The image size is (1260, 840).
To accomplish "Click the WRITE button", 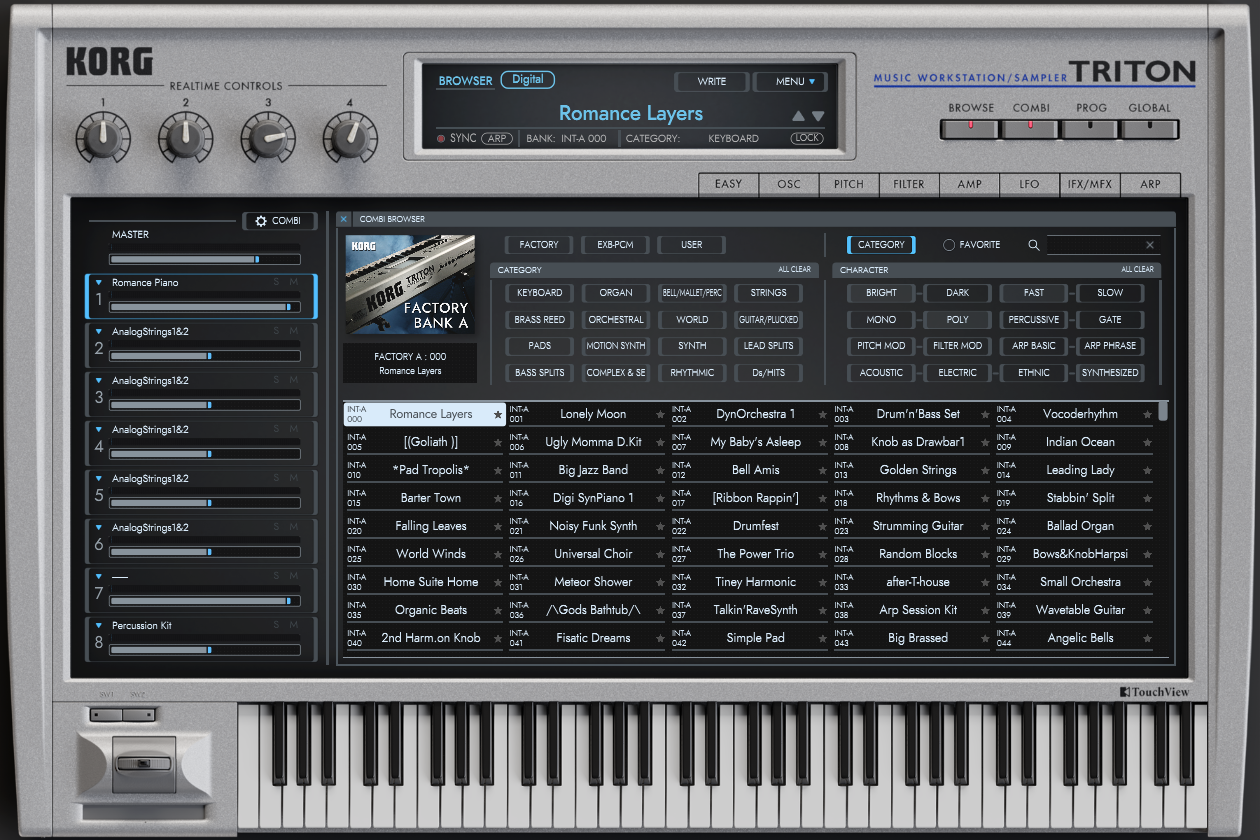I will (x=712, y=82).
